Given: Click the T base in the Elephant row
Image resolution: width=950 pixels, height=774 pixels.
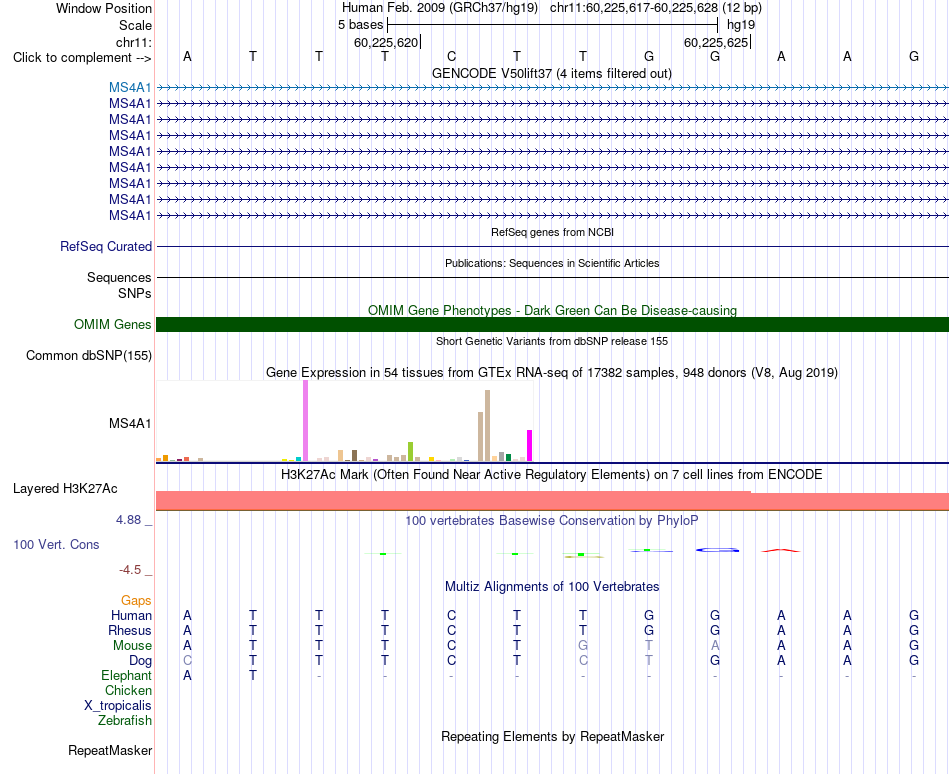Looking at the screenshot, I should 253,675.
